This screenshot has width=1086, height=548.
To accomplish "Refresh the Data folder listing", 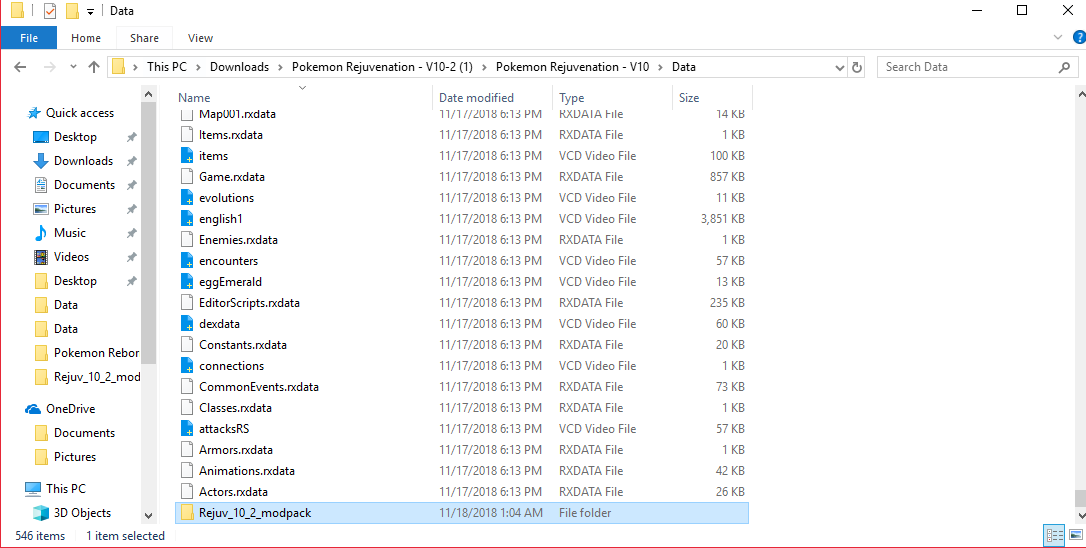I will (x=857, y=67).
